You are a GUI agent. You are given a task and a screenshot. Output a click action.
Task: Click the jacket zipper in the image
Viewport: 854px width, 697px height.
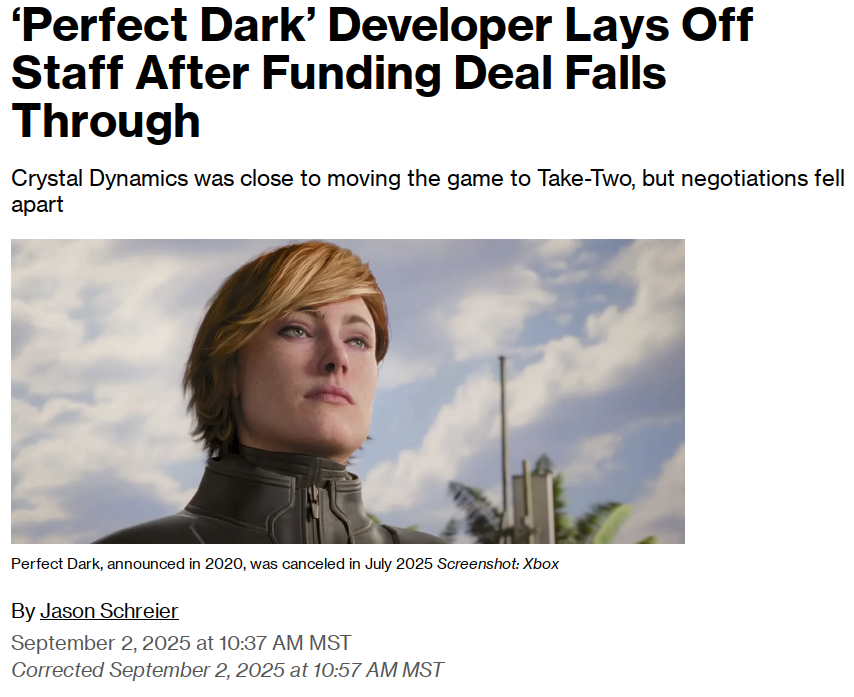(314, 506)
